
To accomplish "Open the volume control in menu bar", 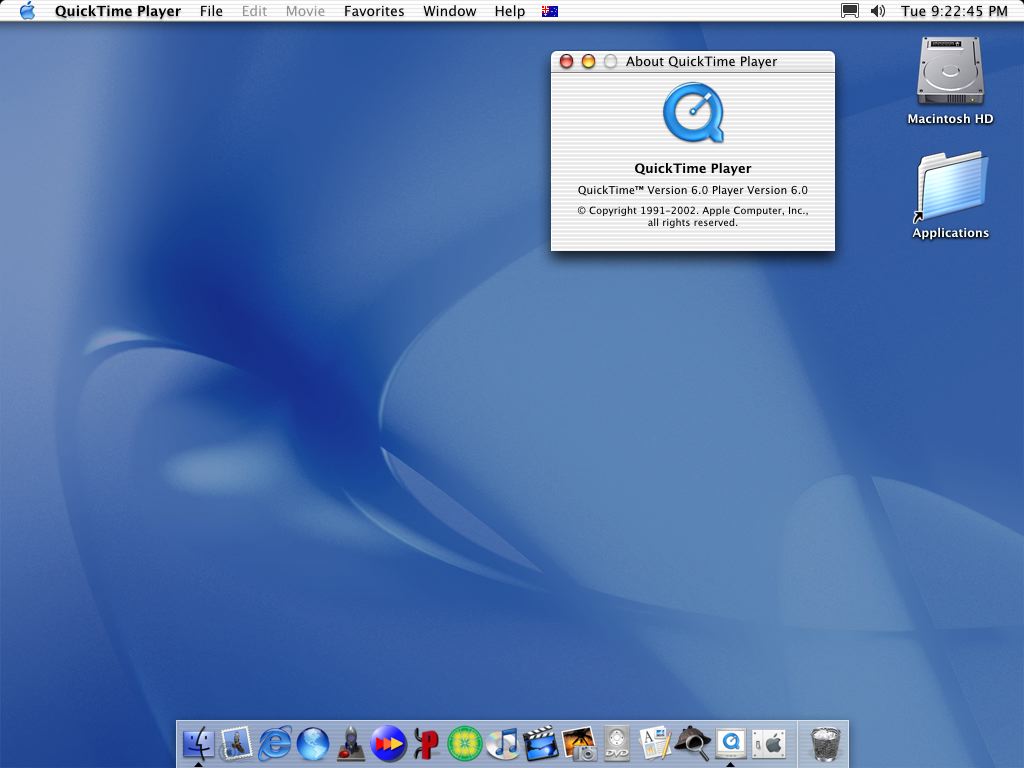I will tap(878, 11).
